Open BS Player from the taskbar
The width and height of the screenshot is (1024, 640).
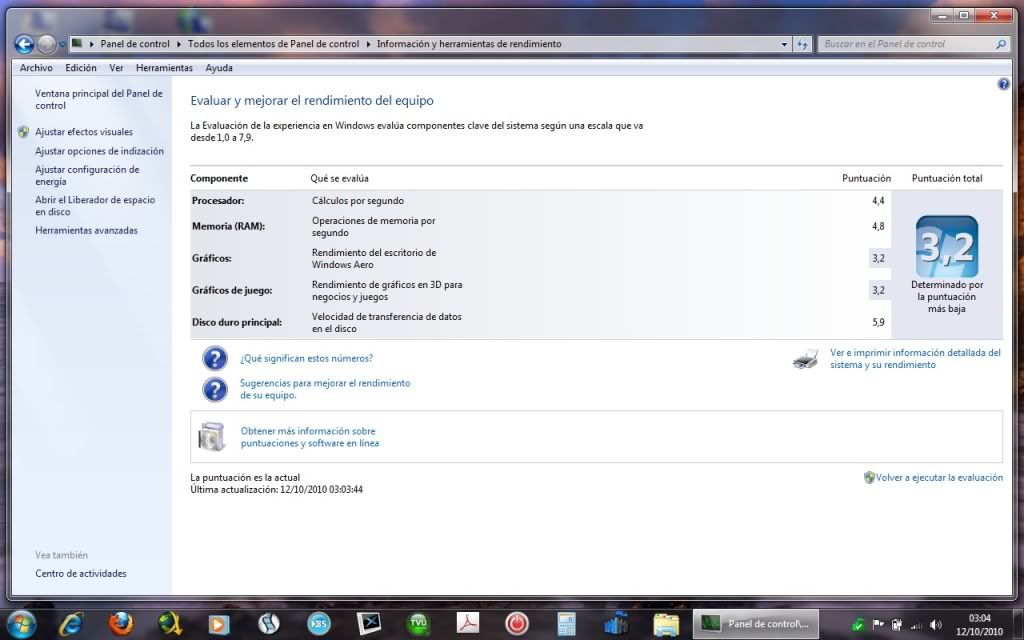(x=319, y=624)
